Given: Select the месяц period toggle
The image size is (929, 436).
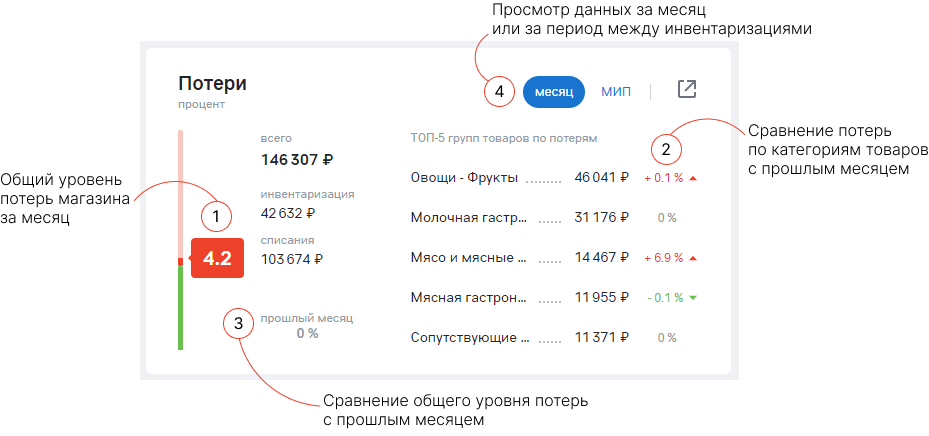Looking at the screenshot, I should 553,91.
